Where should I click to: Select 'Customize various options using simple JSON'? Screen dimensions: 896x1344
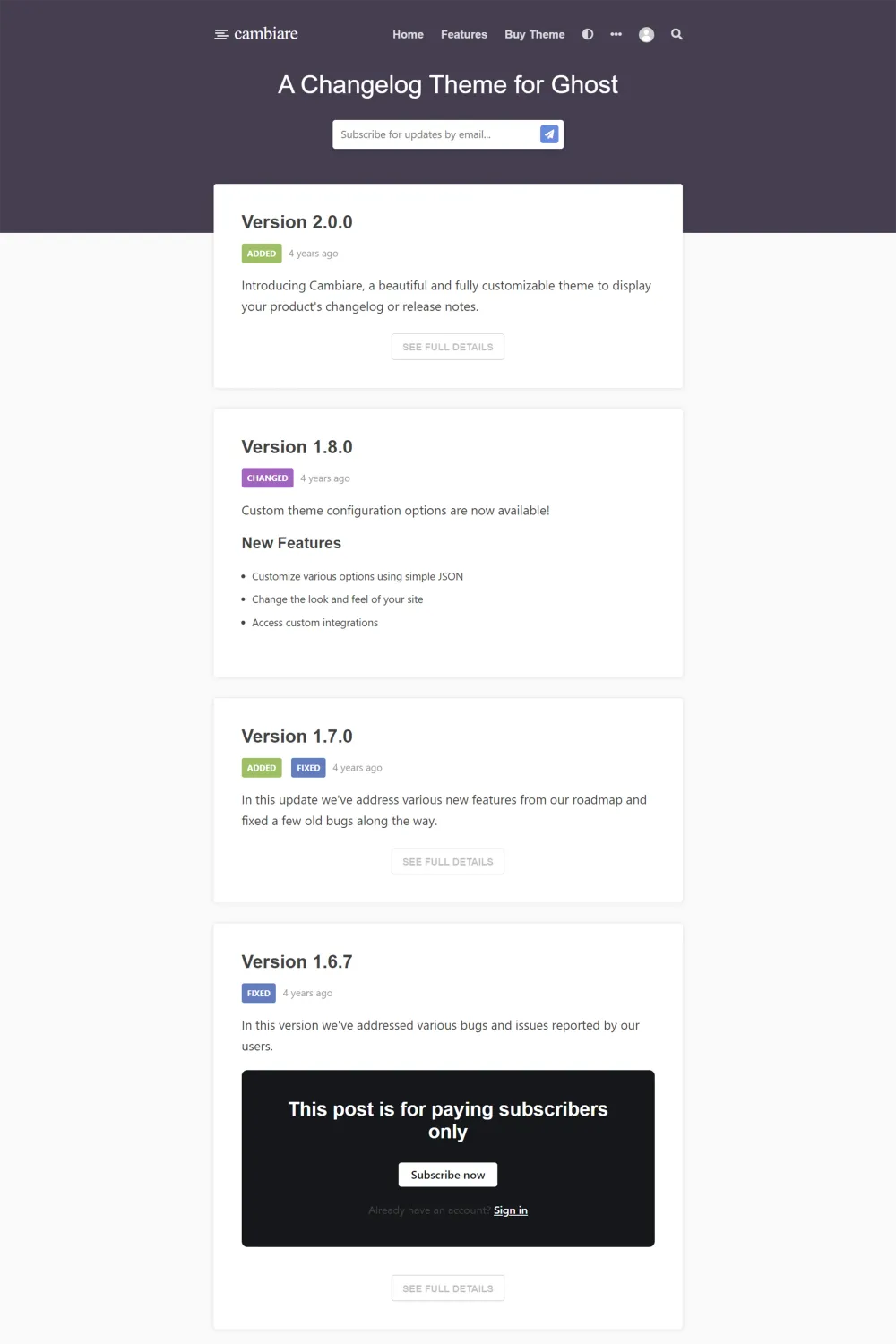click(358, 576)
